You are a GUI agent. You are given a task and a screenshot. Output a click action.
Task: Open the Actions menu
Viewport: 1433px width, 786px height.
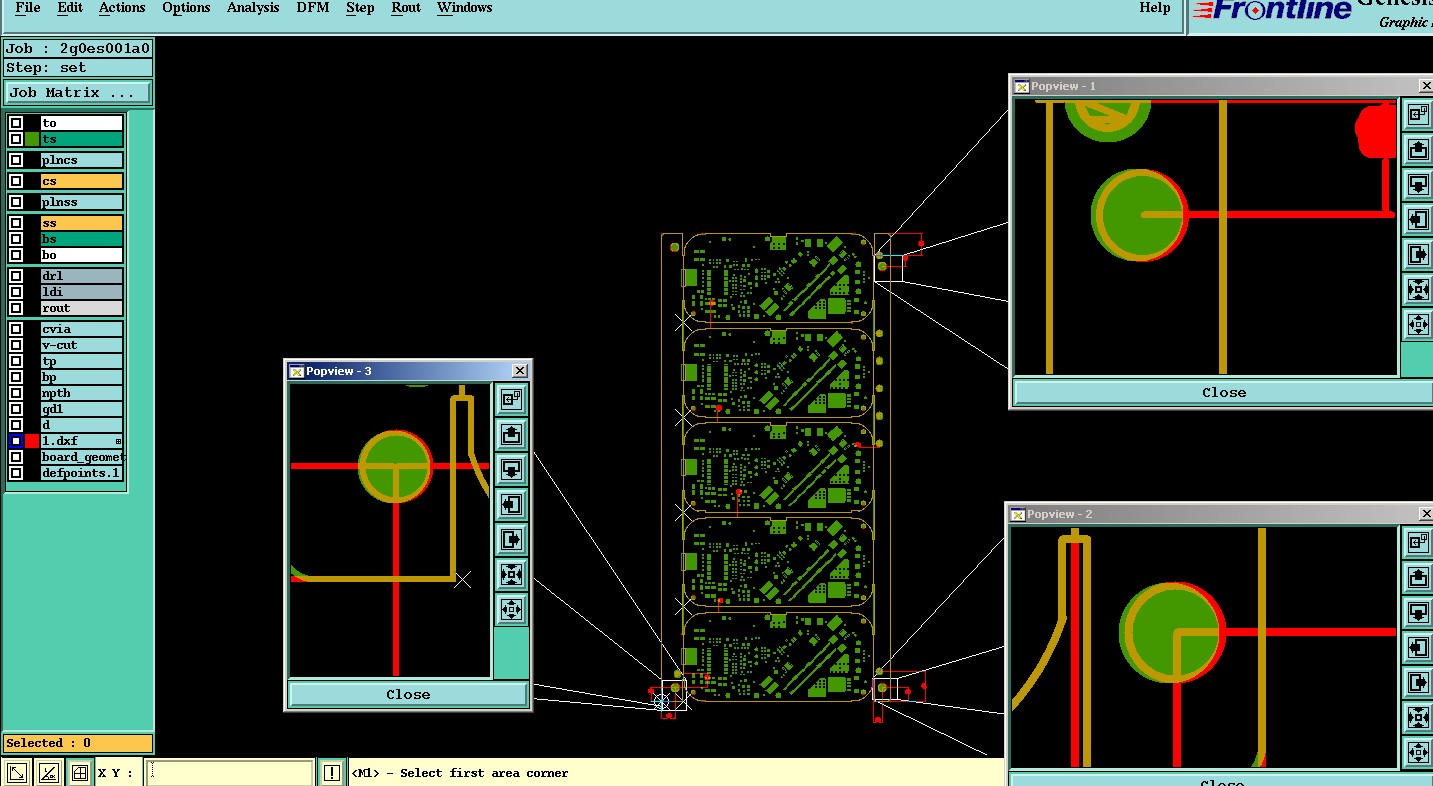tap(122, 8)
